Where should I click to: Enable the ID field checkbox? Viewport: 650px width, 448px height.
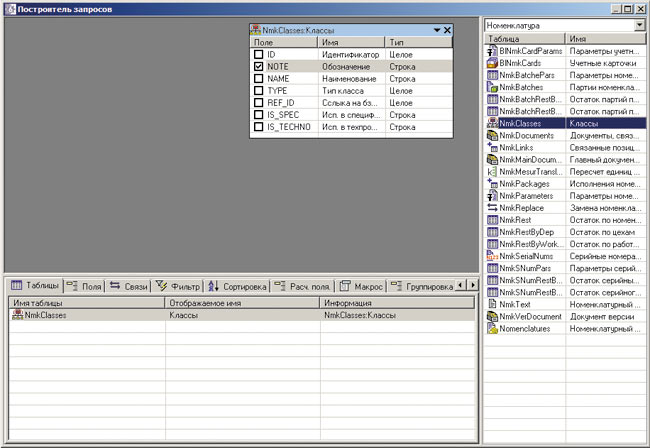(259, 54)
